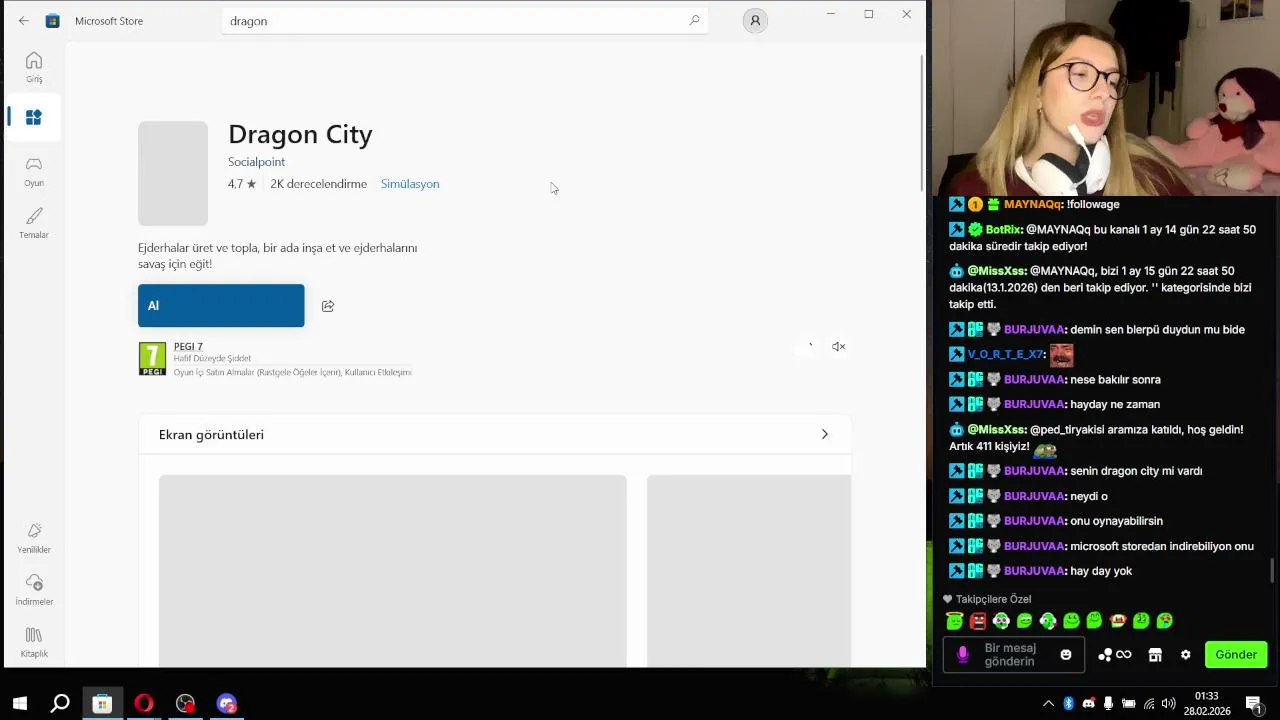This screenshot has height=720, width=1280.
Task: Open the first screenshot thumbnail
Action: tap(393, 570)
